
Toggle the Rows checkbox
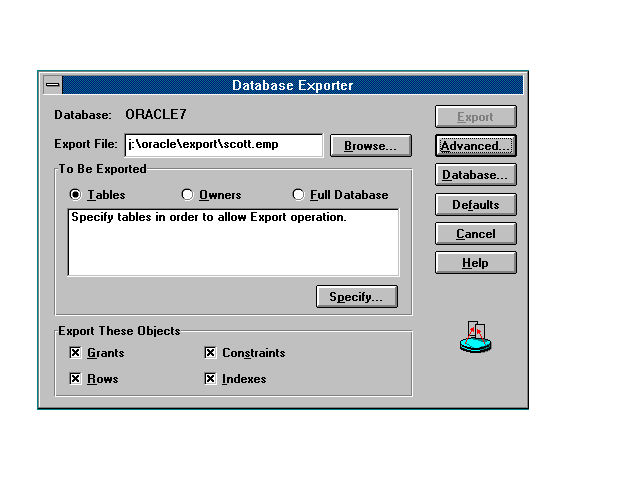click(x=75, y=379)
